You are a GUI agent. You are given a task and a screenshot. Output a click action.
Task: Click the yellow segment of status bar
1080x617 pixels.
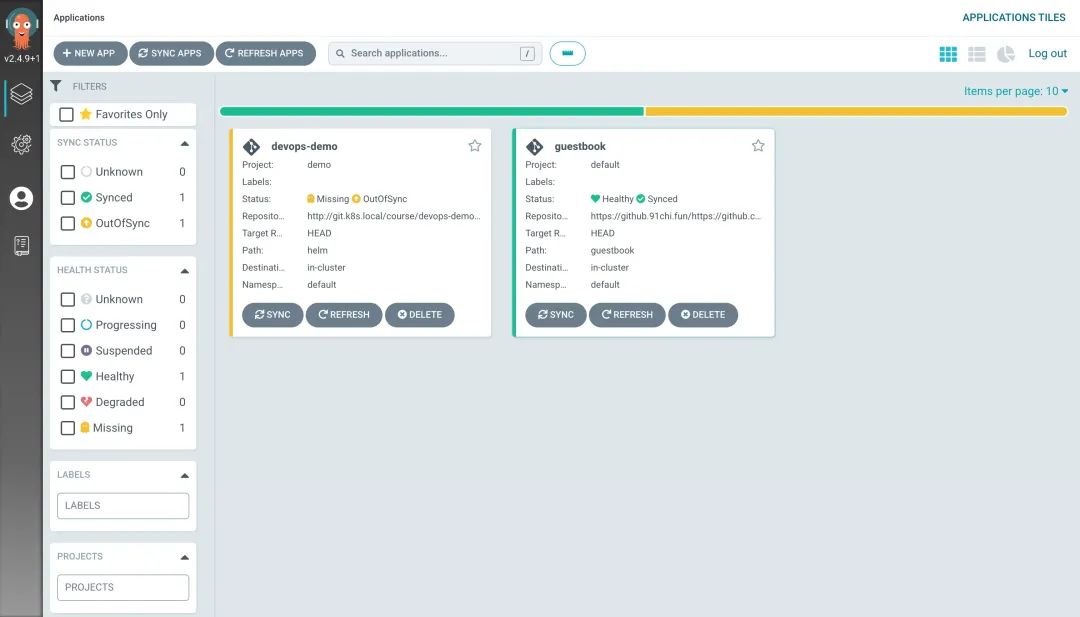click(855, 111)
